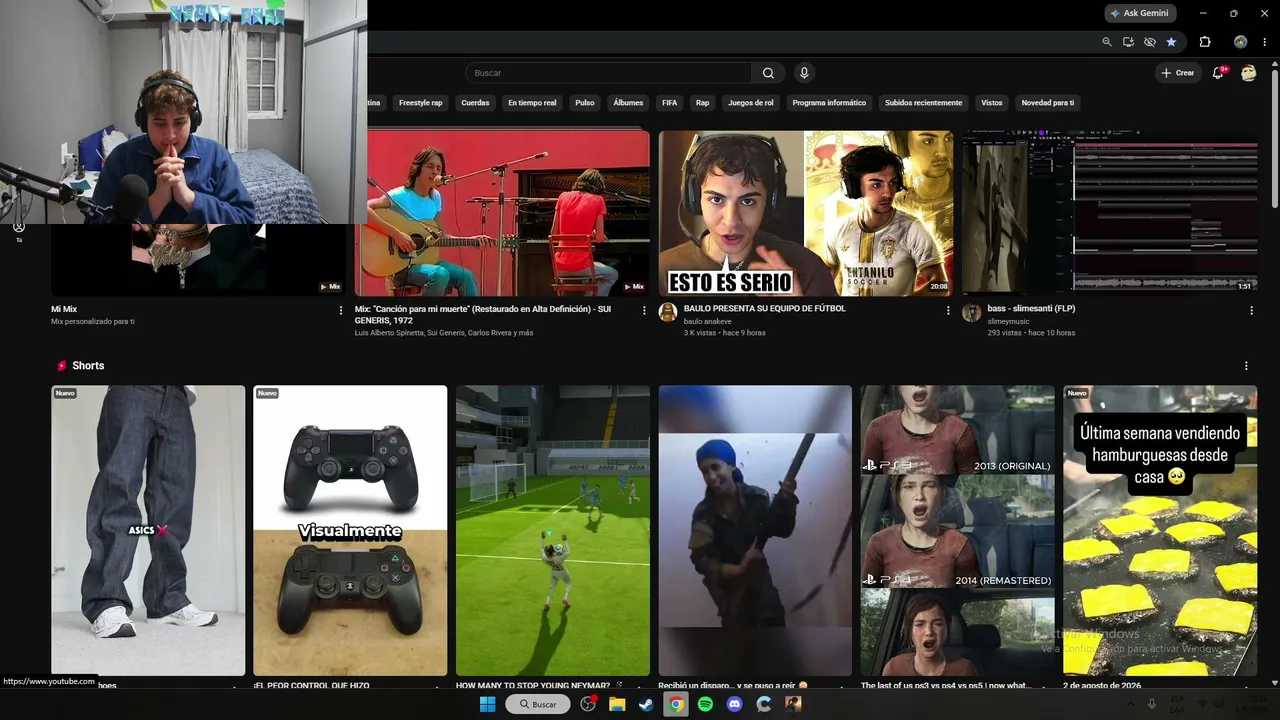1280x720 pixels.
Task: Open the Young Neymar football Short
Action: [553, 531]
